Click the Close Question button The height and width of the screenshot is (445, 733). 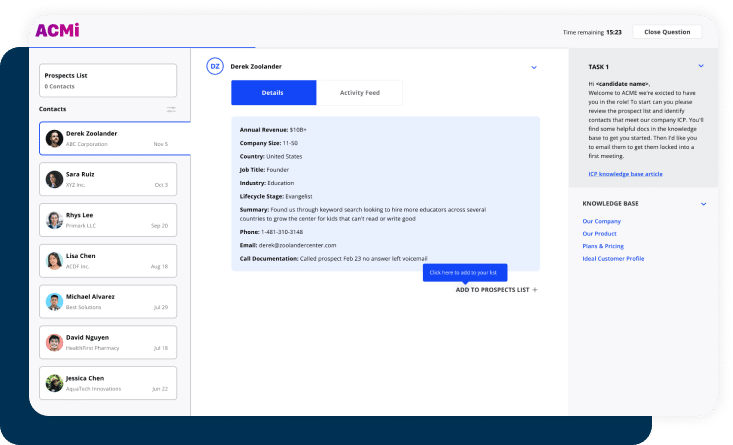click(667, 32)
